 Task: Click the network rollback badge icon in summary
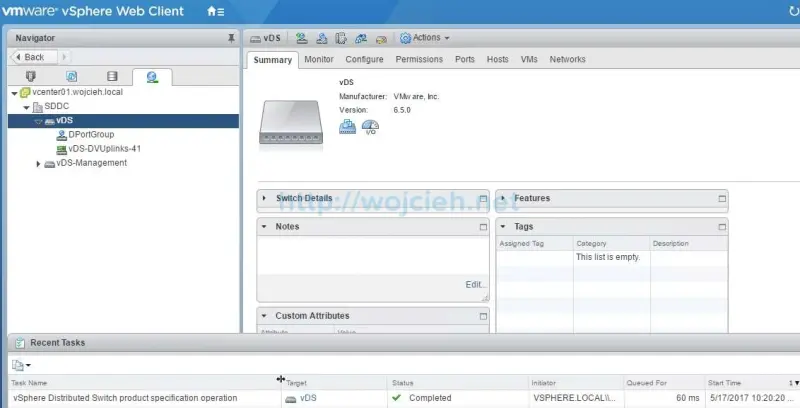[x=347, y=126]
